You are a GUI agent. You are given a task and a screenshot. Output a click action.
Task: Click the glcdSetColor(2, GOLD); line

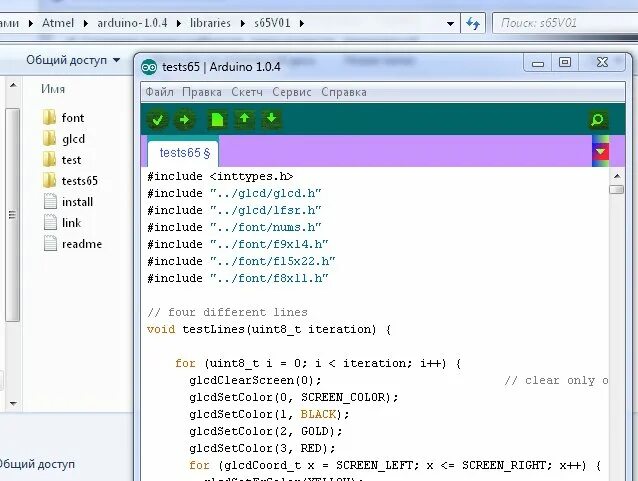(266, 431)
